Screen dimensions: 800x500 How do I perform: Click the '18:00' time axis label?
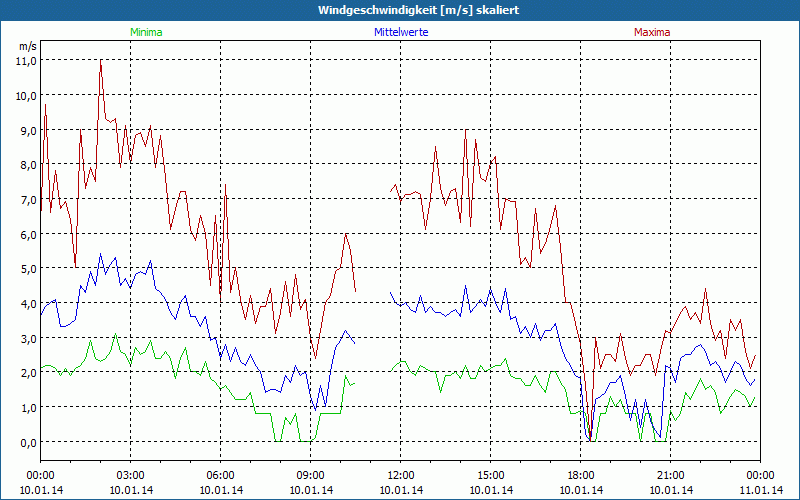tap(581, 476)
